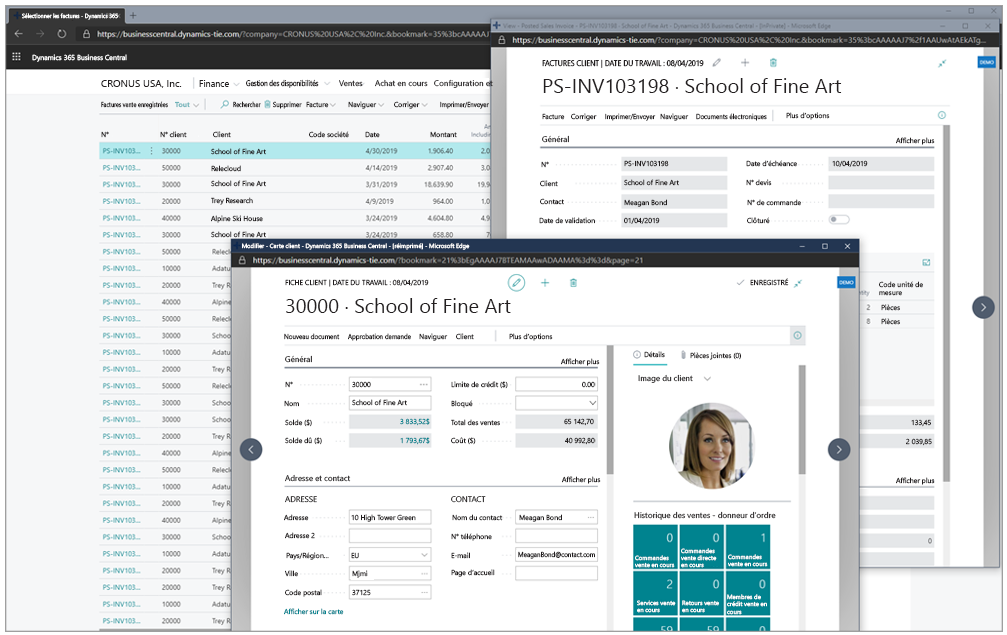This screenshot has width=1007, height=635.
Task: Open Plus d'options on customer card
Action: 530,336
